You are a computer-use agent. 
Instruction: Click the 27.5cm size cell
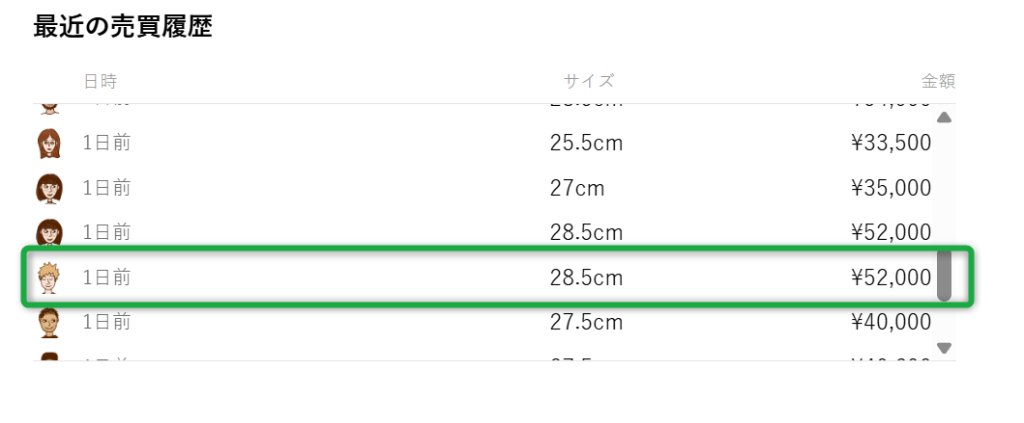tap(586, 322)
